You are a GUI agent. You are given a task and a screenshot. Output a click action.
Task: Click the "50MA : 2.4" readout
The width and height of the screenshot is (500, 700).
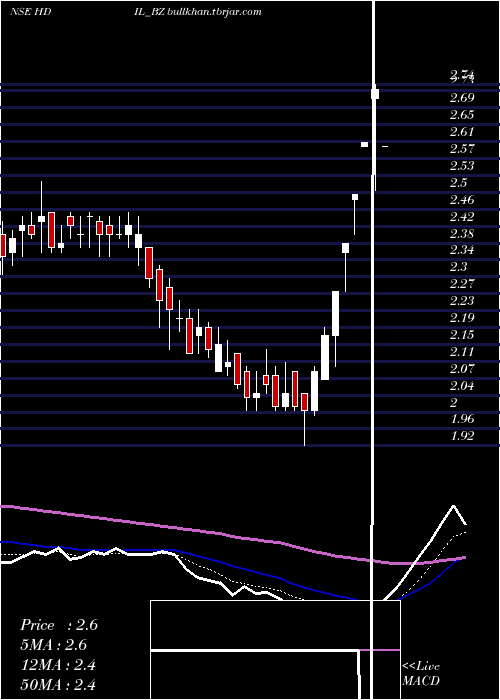pos(58,685)
